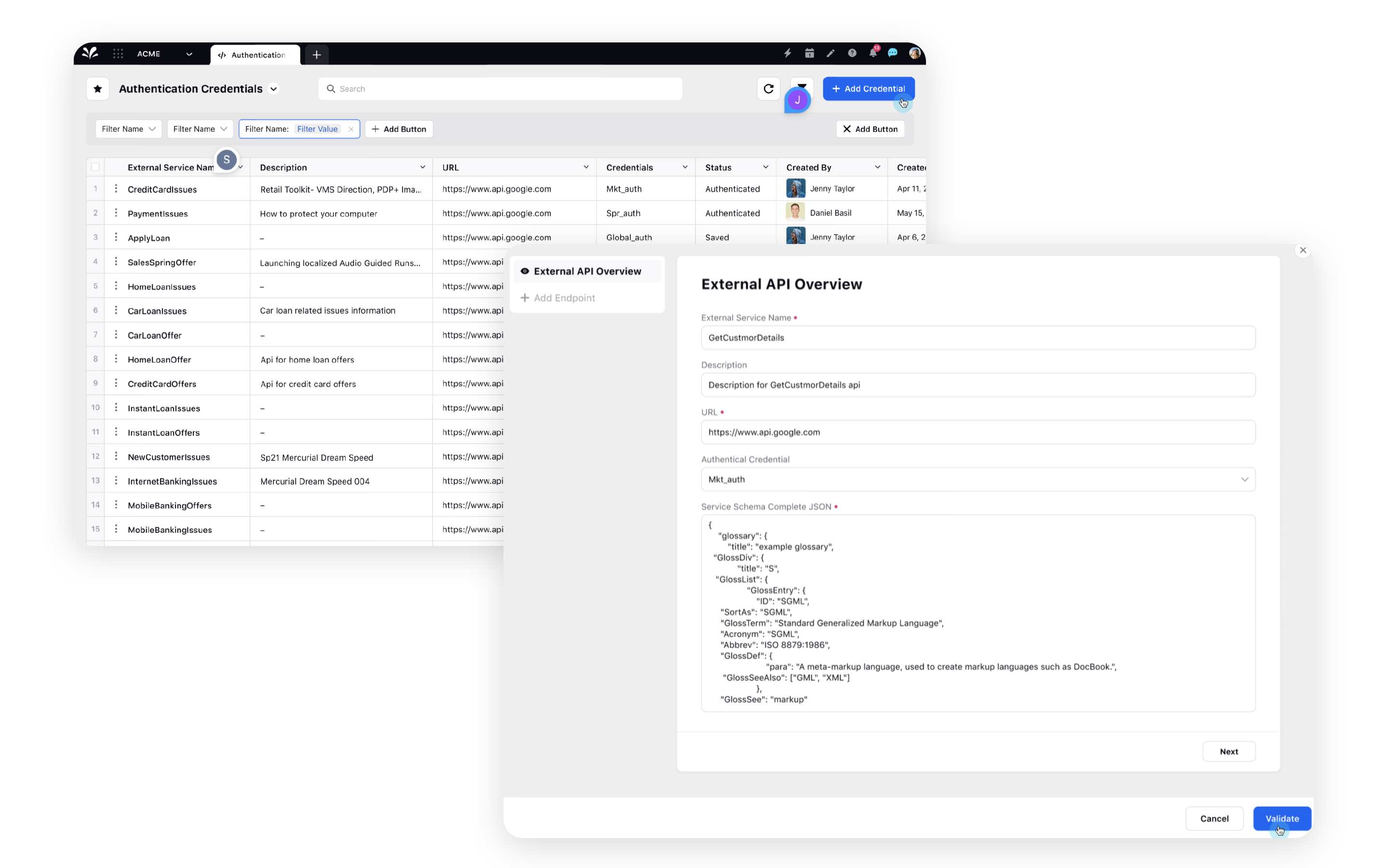This screenshot has height=868, width=1389.
Task: Click the lightning bolt quick actions icon
Action: coord(788,54)
